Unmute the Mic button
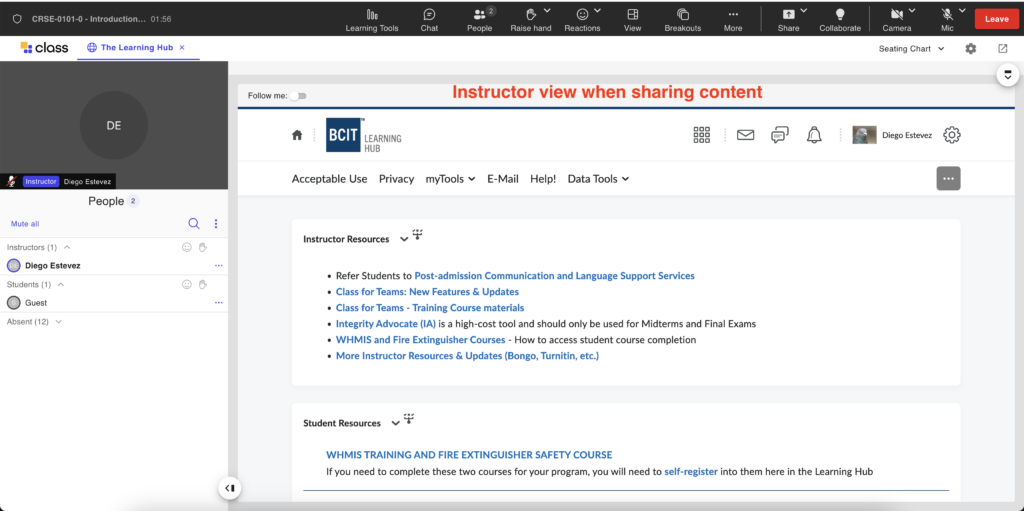1024x511 pixels. point(946,15)
